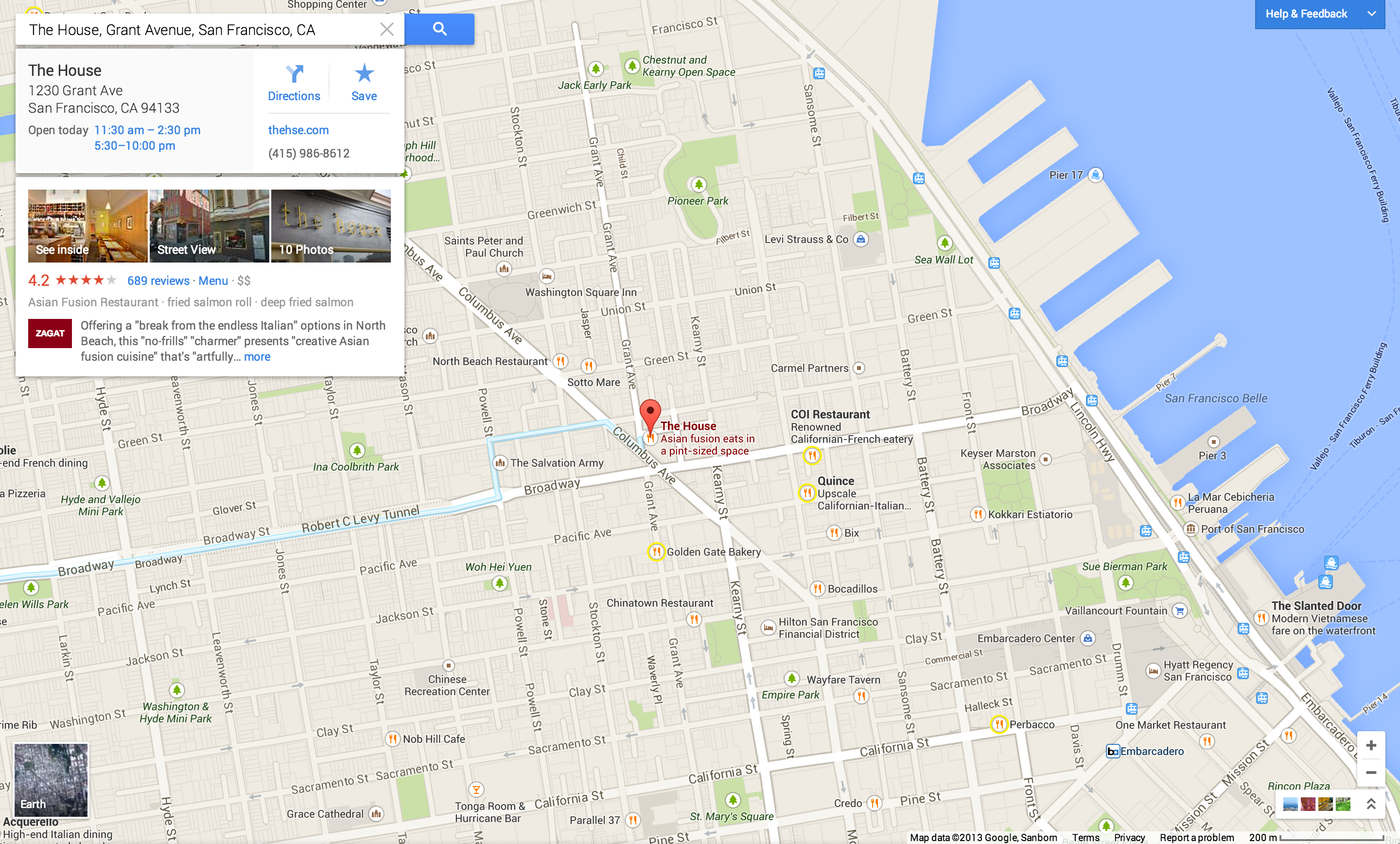This screenshot has height=844, width=1400.
Task: Switch to Earth satellite view
Action: (x=51, y=780)
